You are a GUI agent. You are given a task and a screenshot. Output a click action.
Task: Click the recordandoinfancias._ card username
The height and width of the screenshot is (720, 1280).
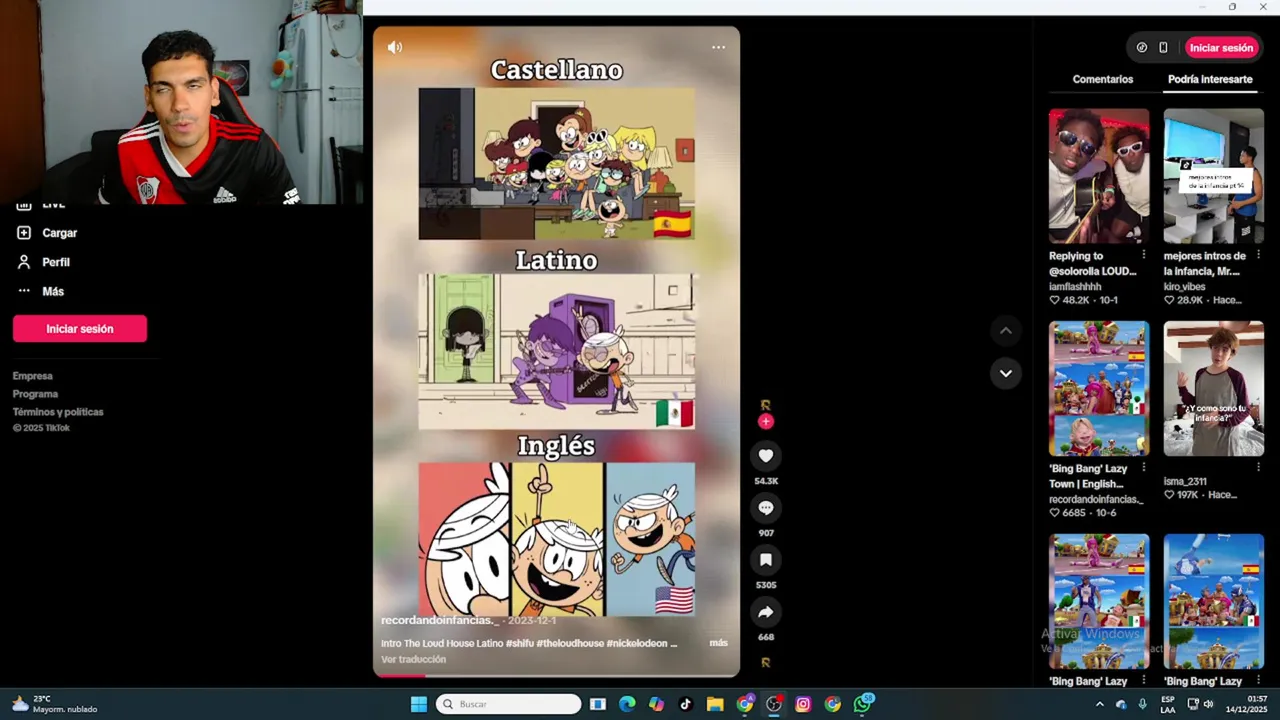click(x=1096, y=499)
